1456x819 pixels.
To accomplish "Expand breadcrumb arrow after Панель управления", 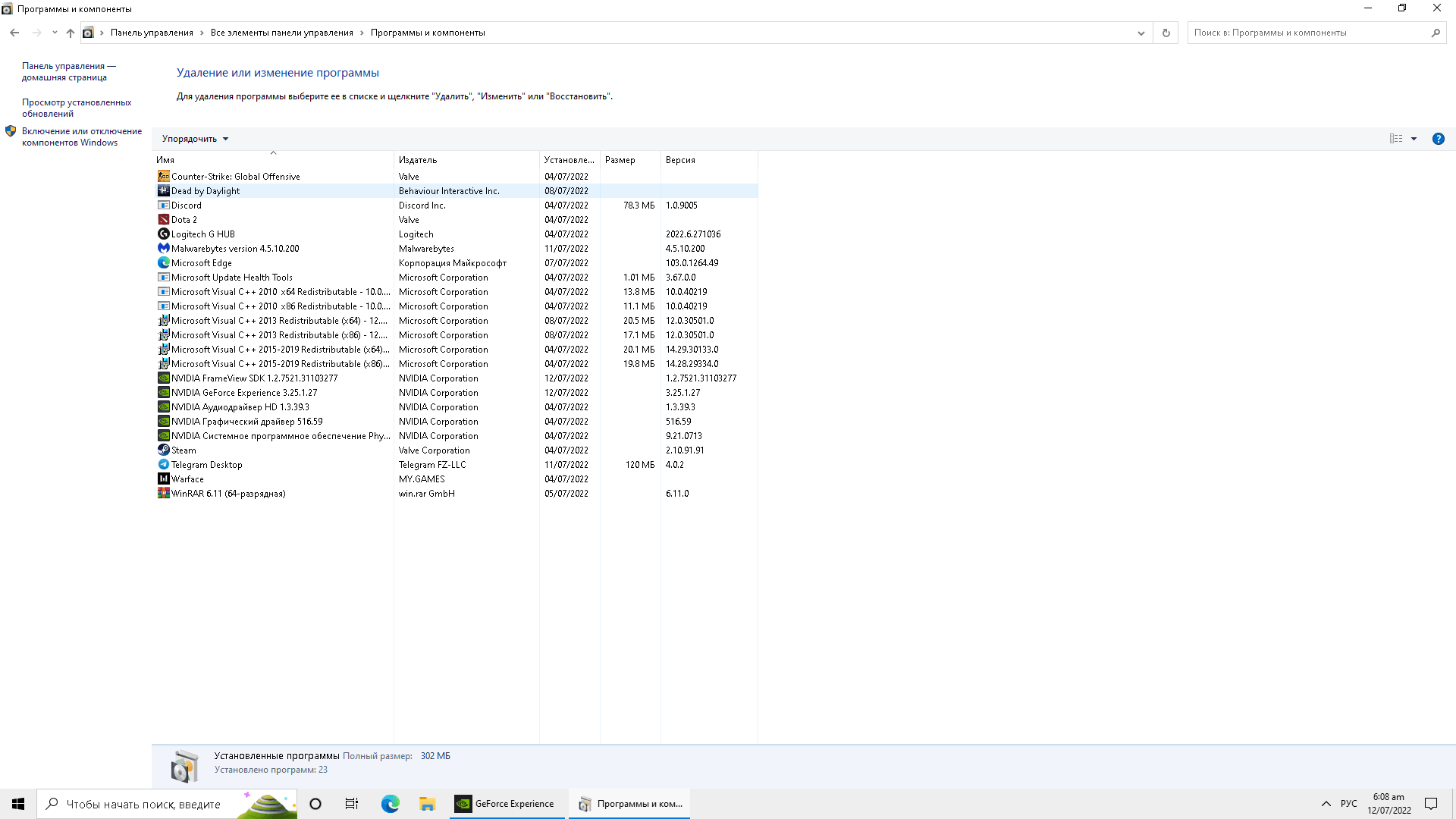I will coord(202,33).
